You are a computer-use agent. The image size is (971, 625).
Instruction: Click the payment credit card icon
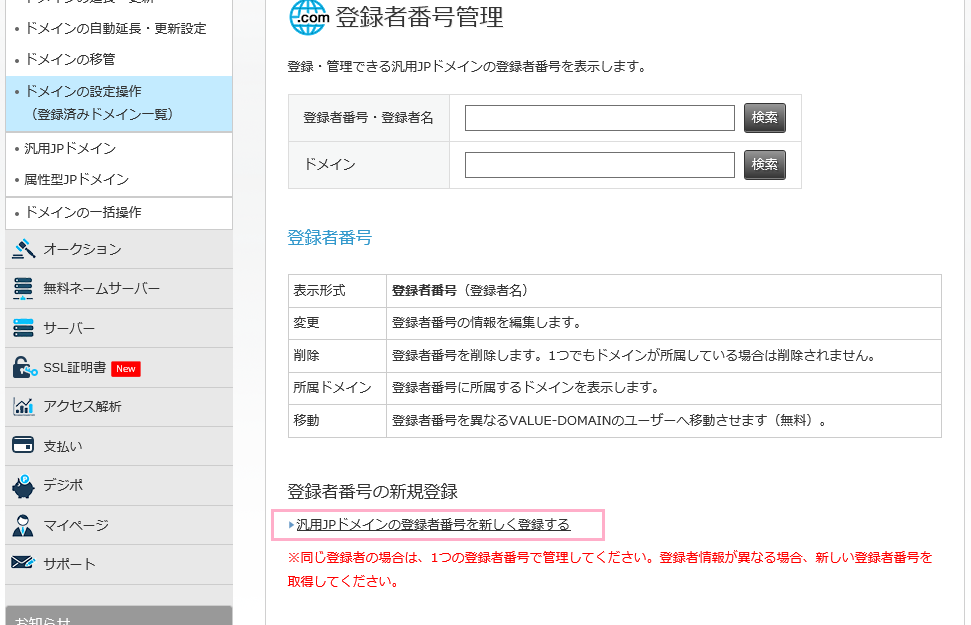coord(23,446)
